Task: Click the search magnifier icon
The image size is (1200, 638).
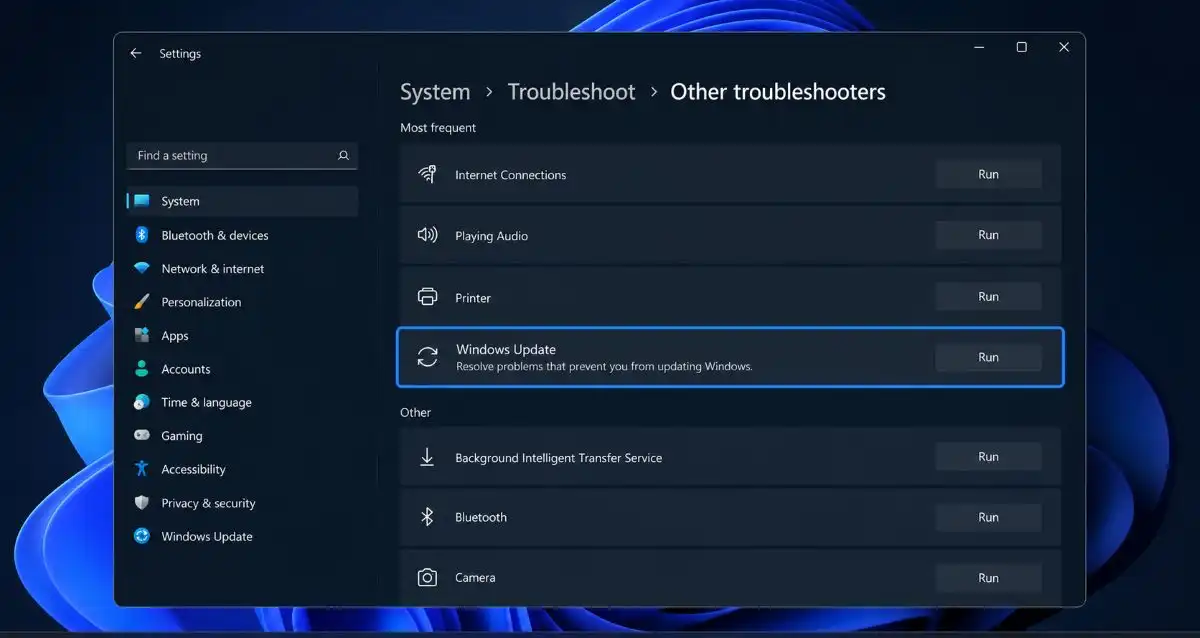Action: pyautogui.click(x=344, y=156)
